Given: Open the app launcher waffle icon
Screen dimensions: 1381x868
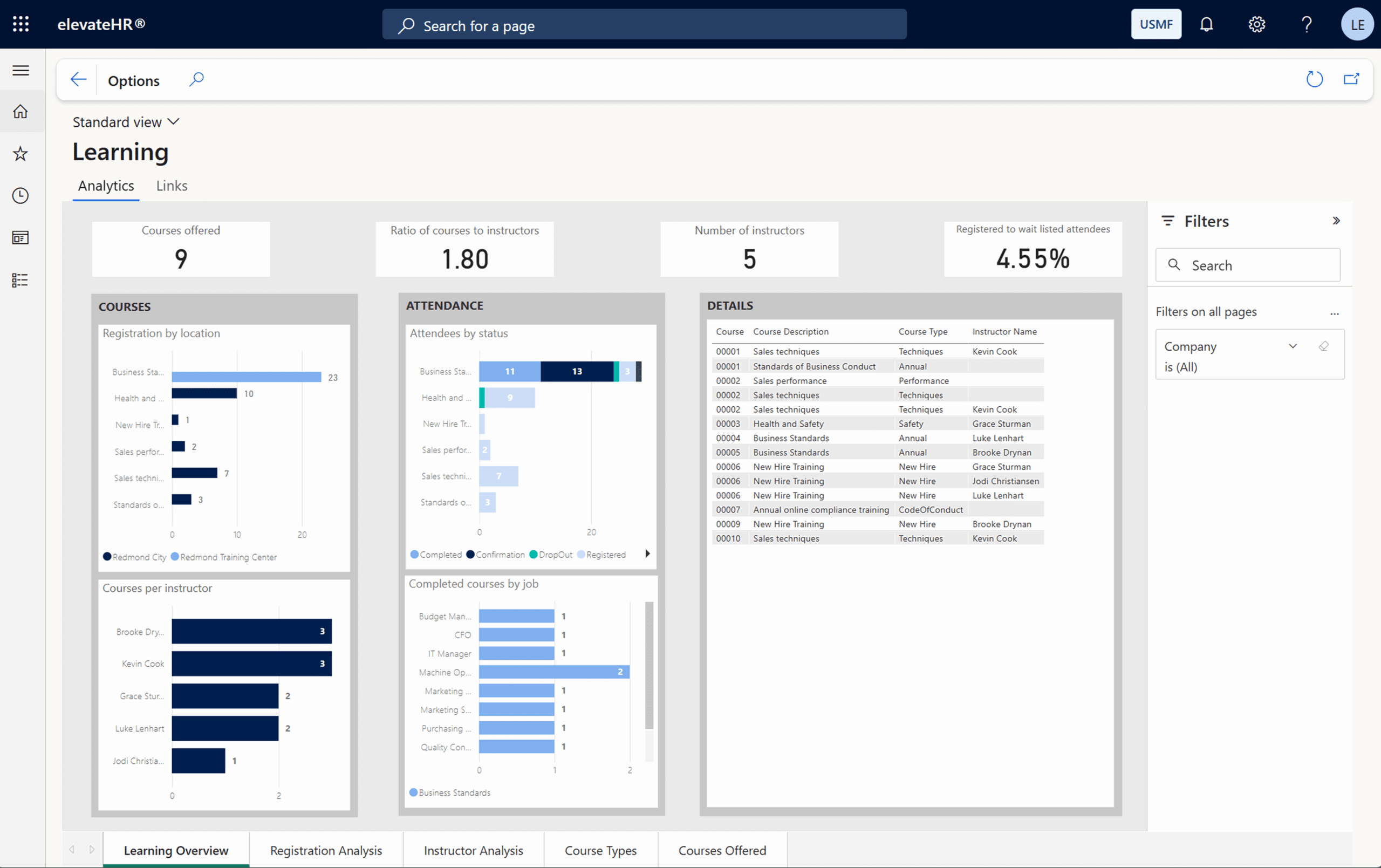Looking at the screenshot, I should [20, 24].
